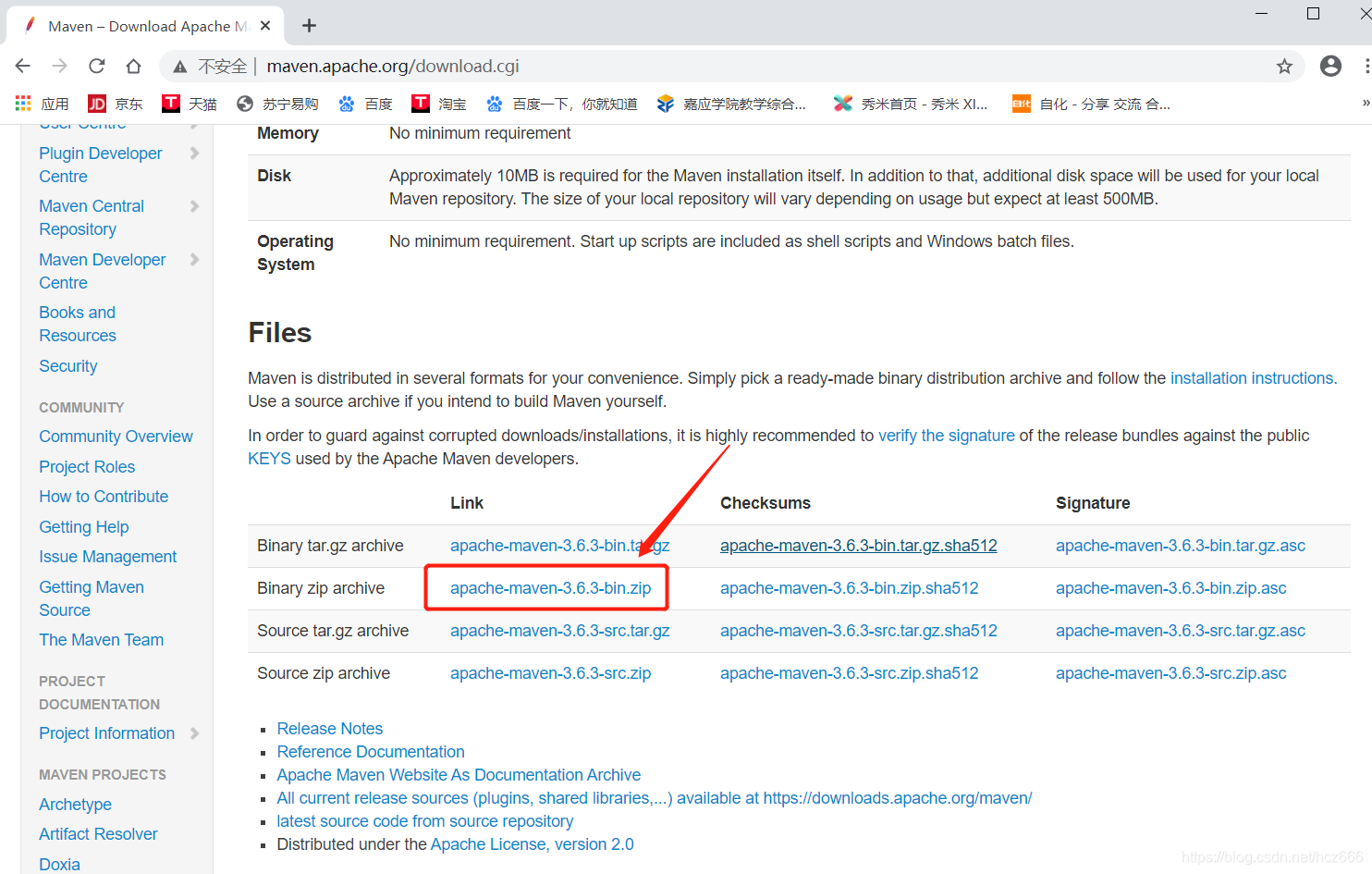Viewport: 1372px width, 874px height.
Task: Go to Project Roles
Action: click(87, 467)
